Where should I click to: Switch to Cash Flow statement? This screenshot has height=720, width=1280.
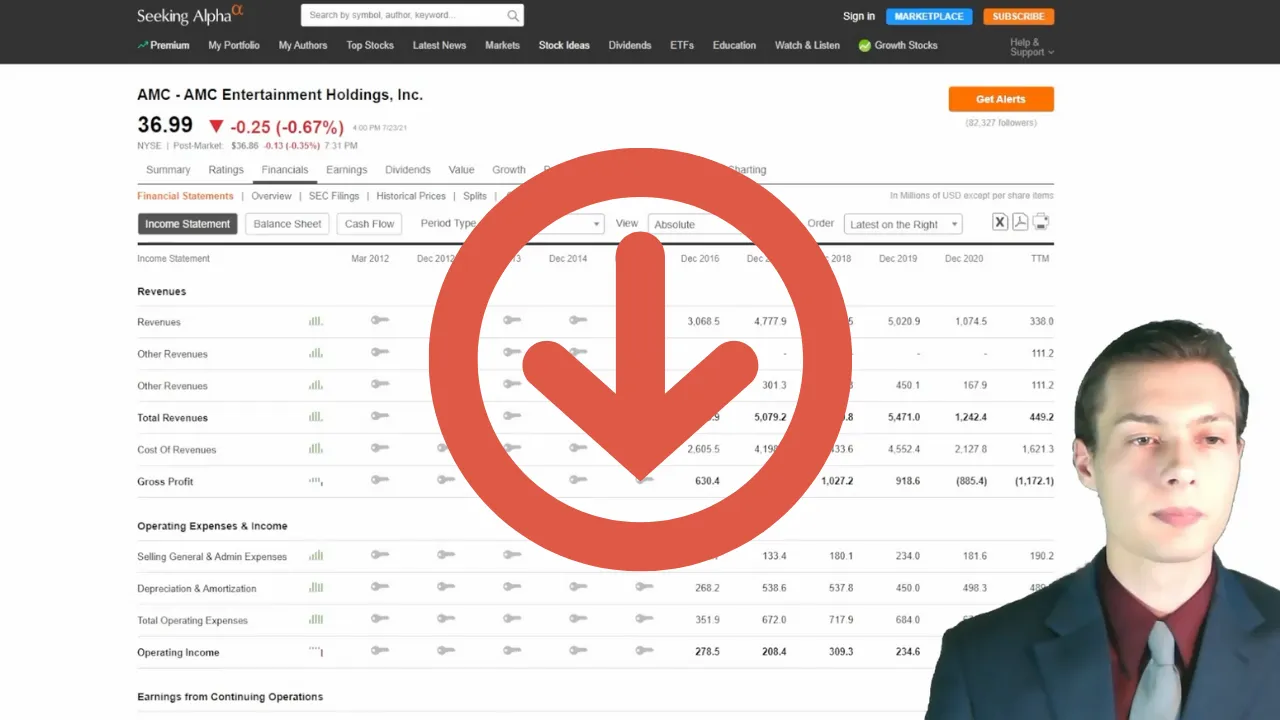click(x=369, y=224)
